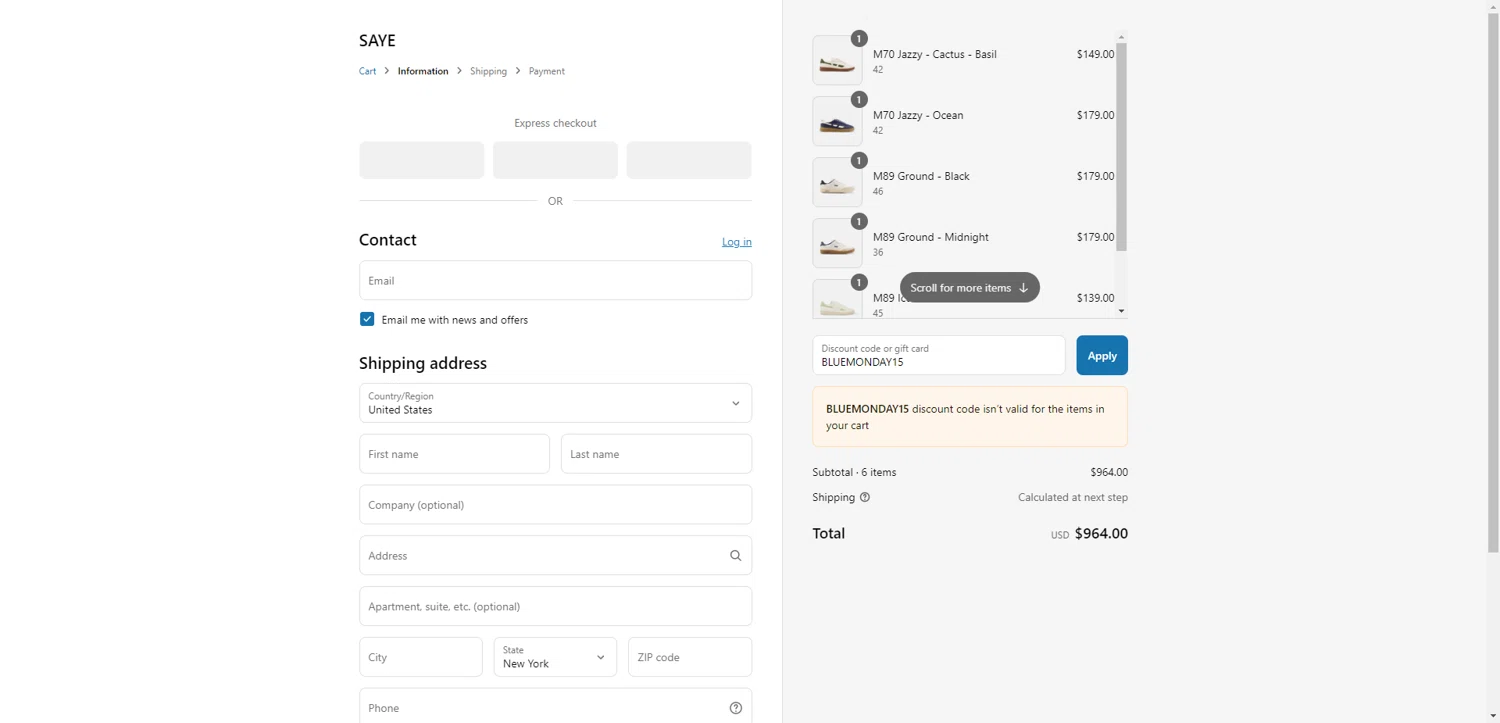Focus the ZIP code field
Image resolution: width=1500 pixels, height=723 pixels.
click(690, 657)
